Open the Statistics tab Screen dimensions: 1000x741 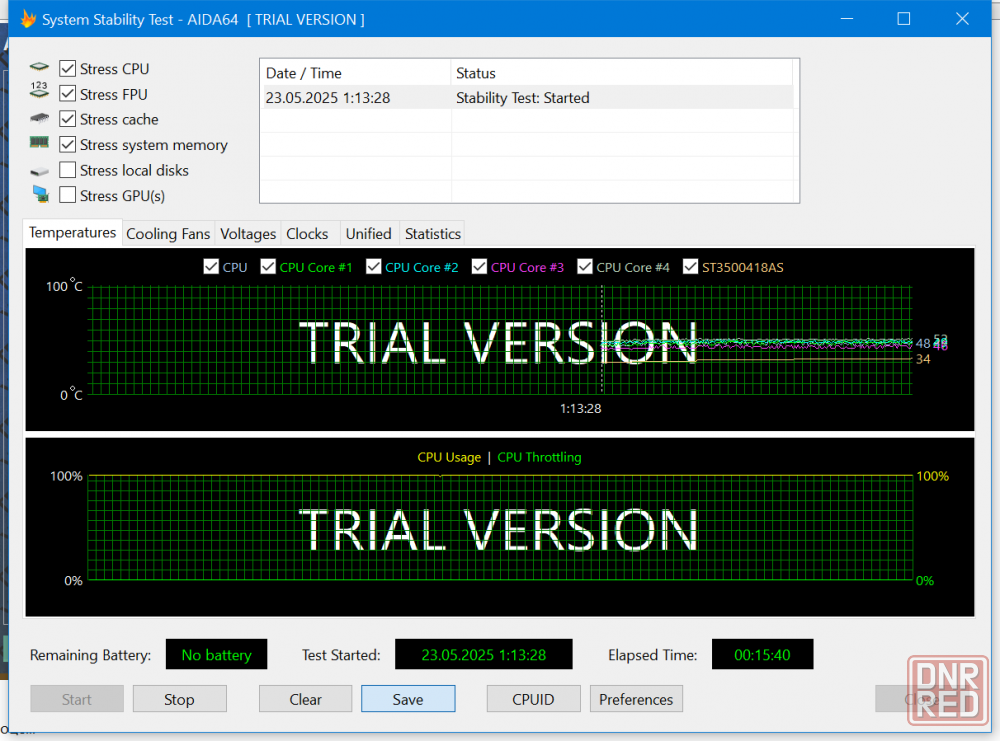click(432, 234)
